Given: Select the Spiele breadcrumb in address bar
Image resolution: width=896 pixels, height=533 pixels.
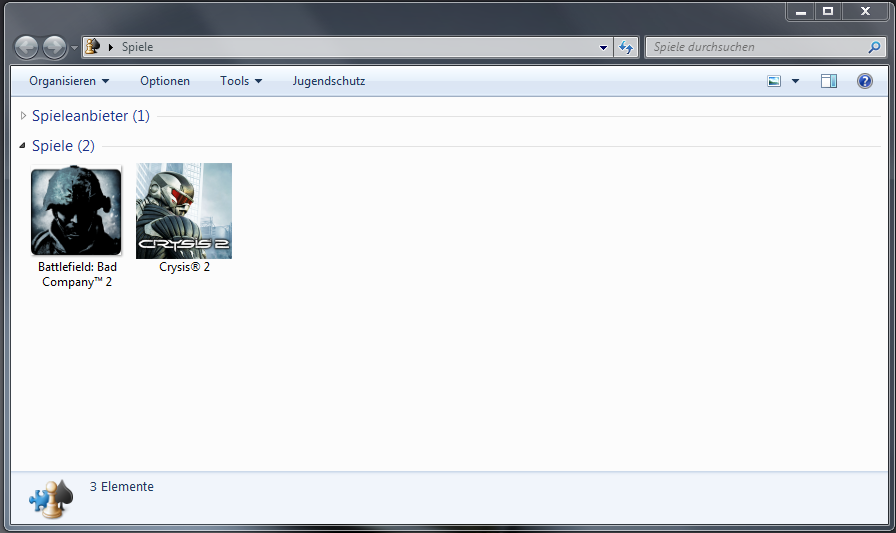Looking at the screenshot, I should (137, 47).
